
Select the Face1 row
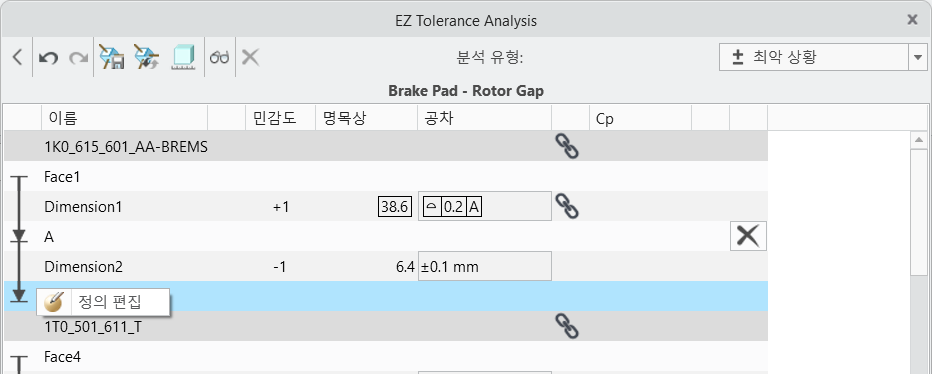(386, 176)
